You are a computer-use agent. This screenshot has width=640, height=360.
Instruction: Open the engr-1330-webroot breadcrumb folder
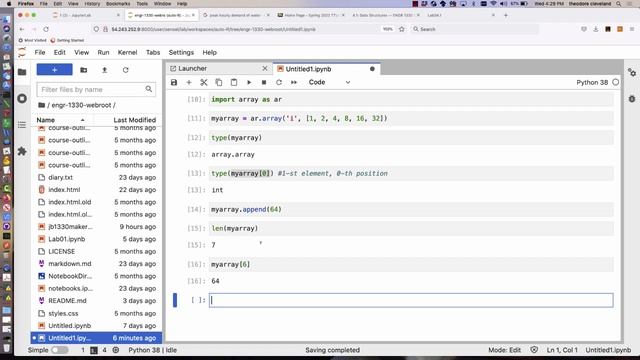tap(82, 105)
